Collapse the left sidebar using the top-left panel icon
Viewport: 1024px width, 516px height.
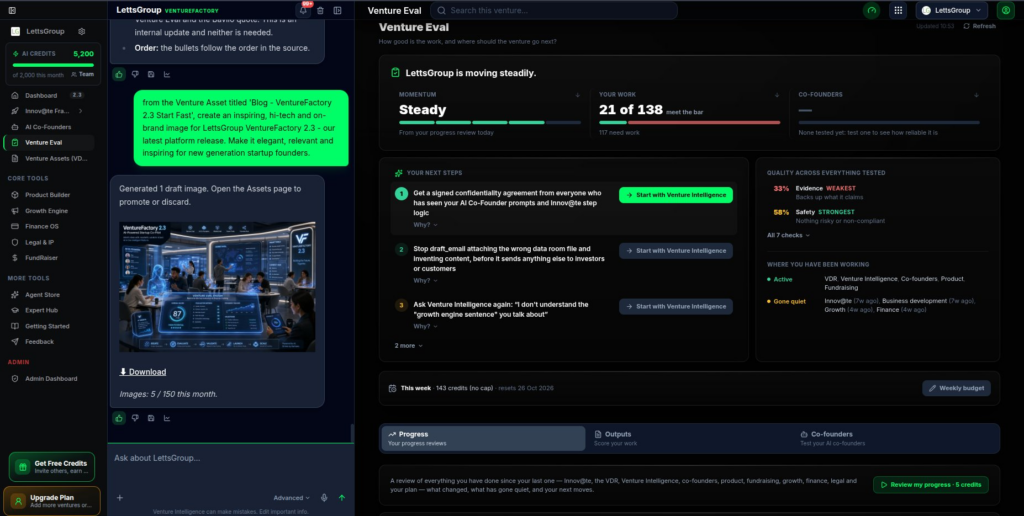[12, 10]
